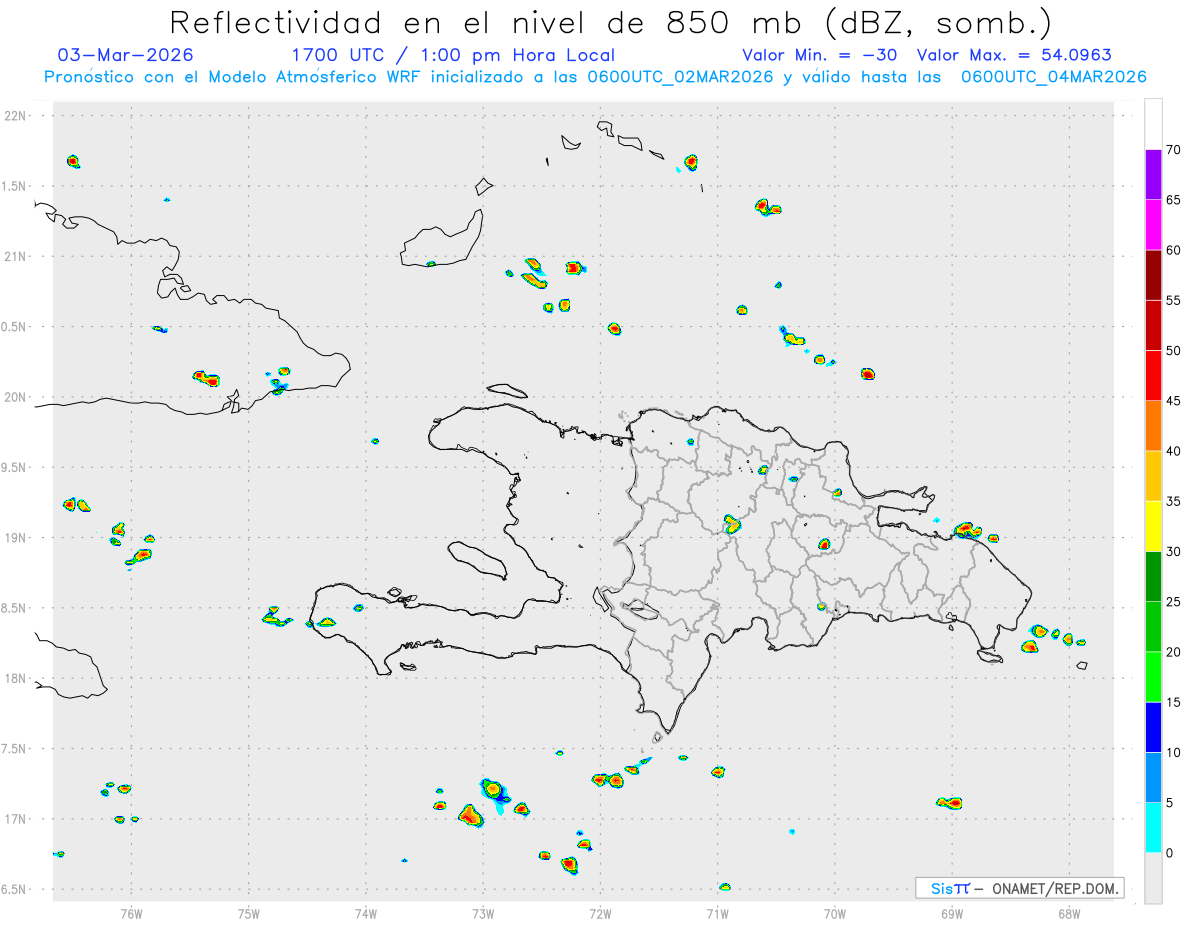The height and width of the screenshot is (927, 1200).
Task: Click the '18N' latitude label
Action: [17, 678]
